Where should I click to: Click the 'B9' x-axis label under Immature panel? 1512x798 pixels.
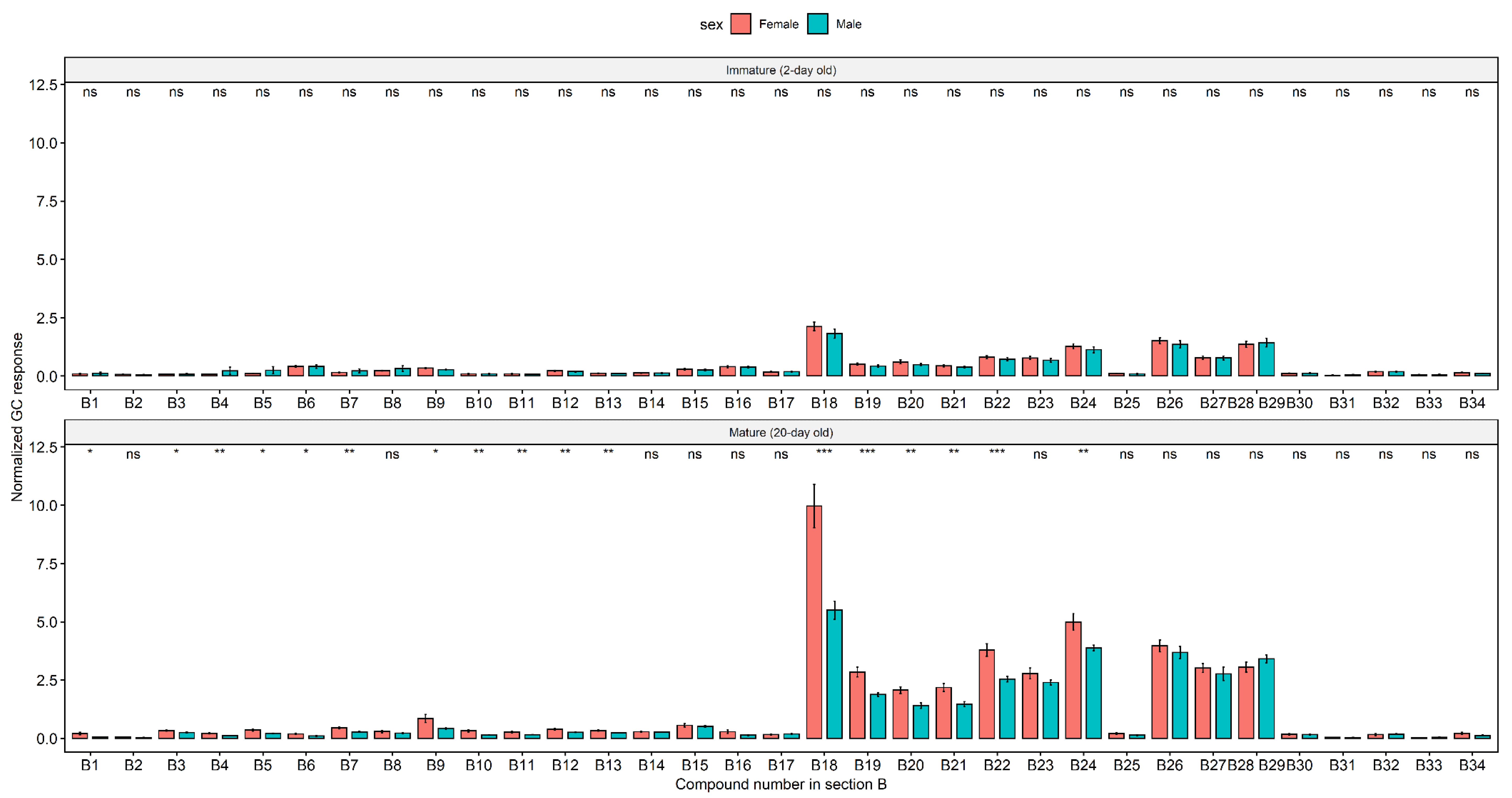tap(436, 403)
